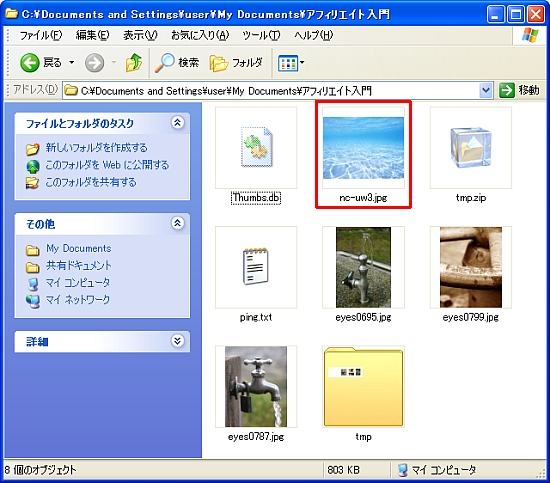Select the nc-uw3.jpg underwater thumbnail
Screen dimensions: 550x483
pos(363,148)
